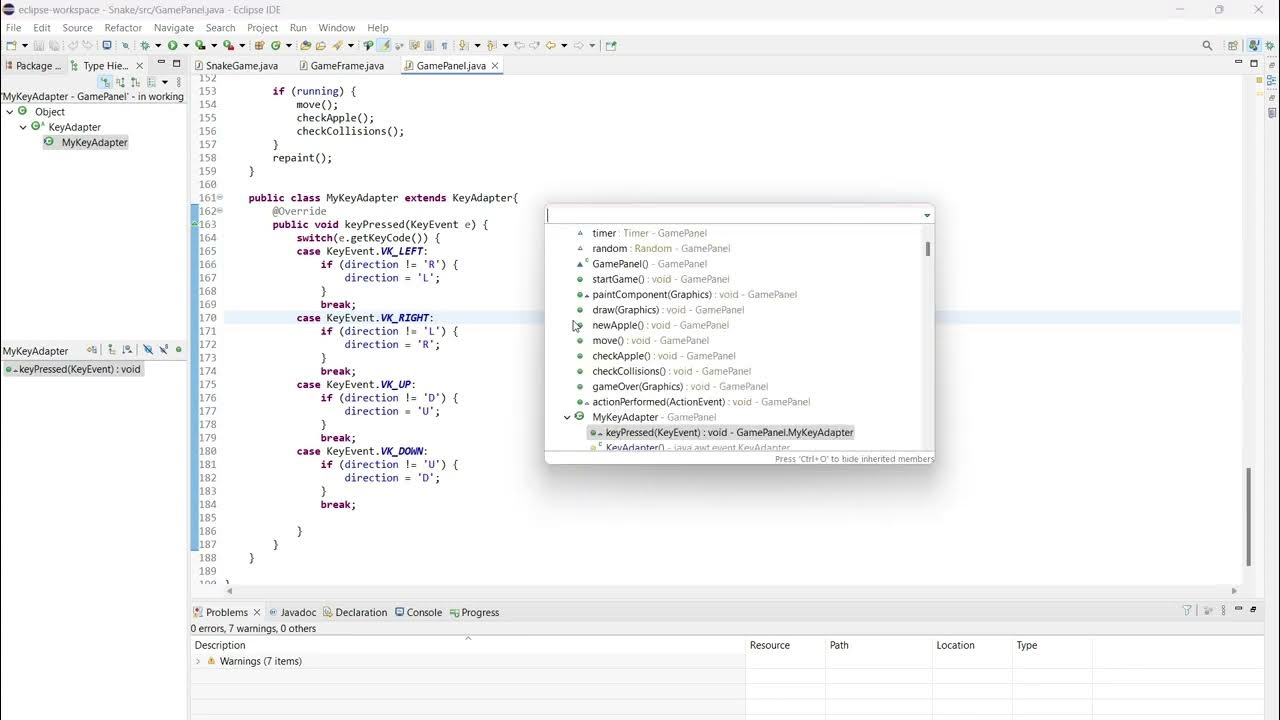Click the Debug bug icon in toolbar
This screenshot has height=720, width=1280.
[x=145, y=45]
